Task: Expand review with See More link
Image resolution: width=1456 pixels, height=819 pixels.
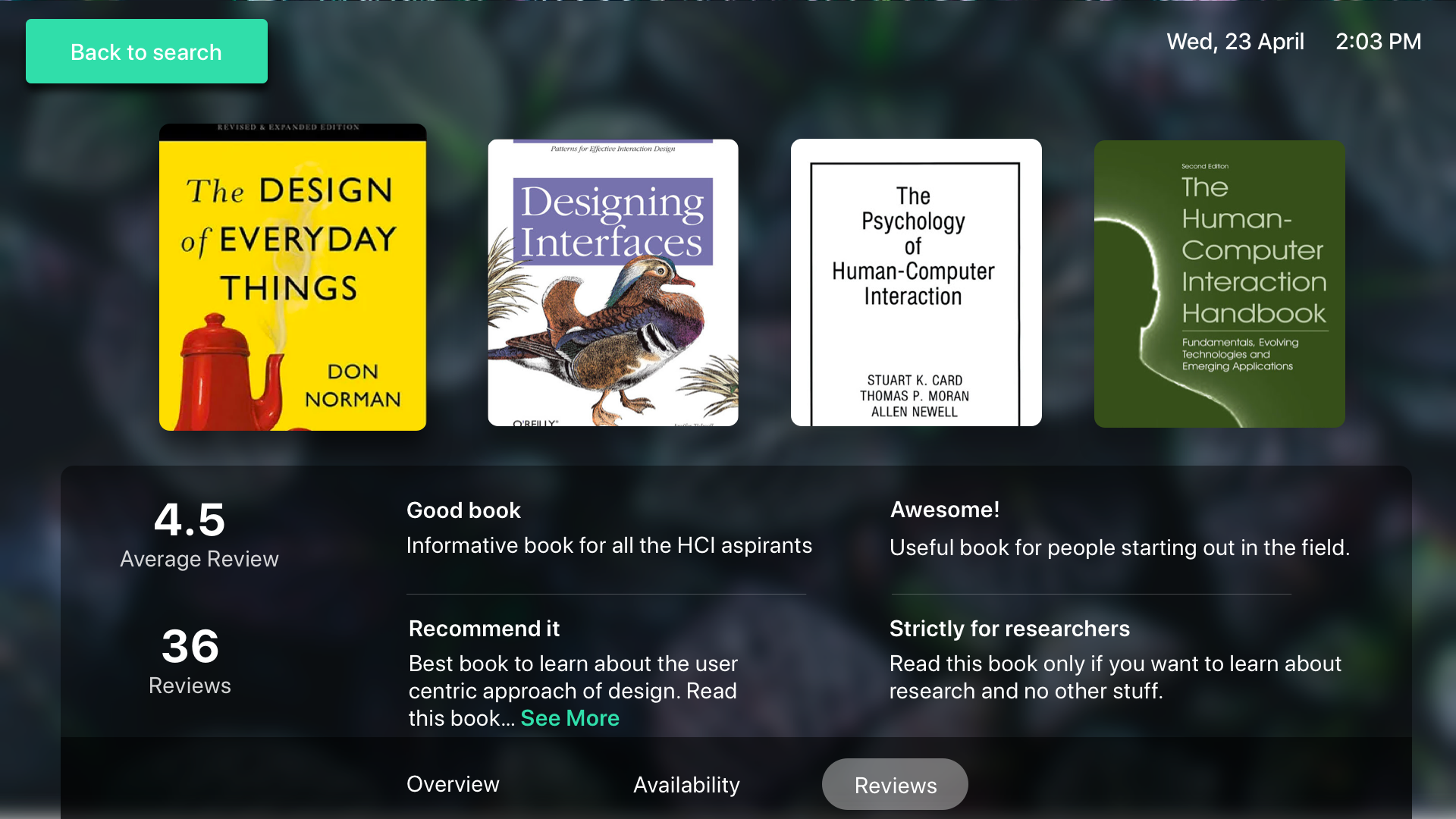Action: [x=570, y=718]
